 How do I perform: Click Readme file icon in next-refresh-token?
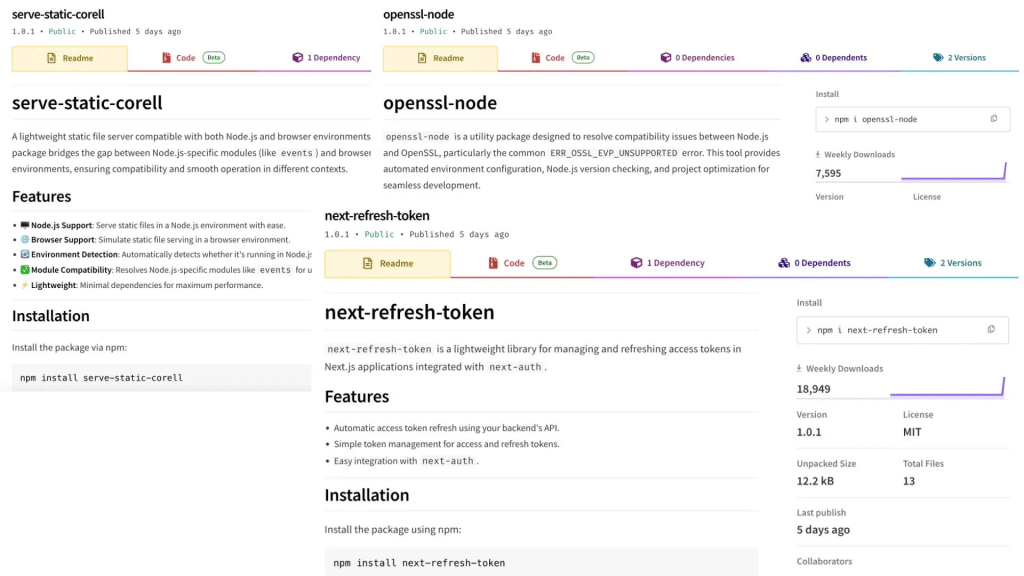(368, 263)
